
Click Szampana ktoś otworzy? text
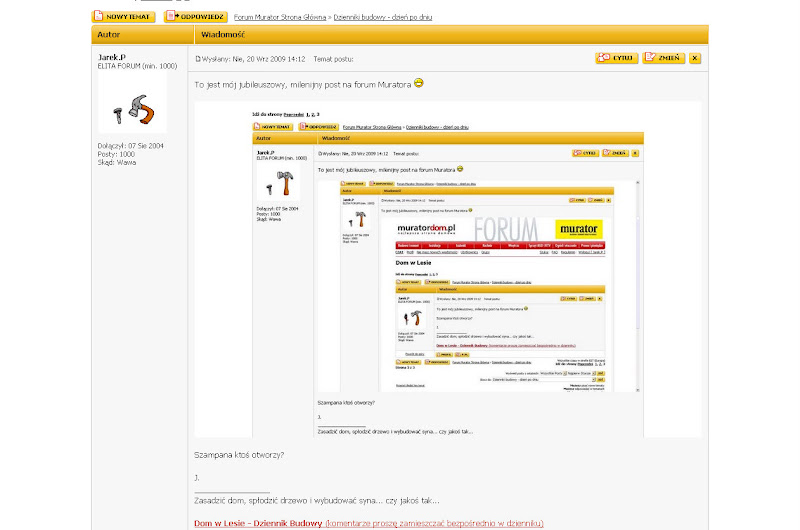point(239,455)
